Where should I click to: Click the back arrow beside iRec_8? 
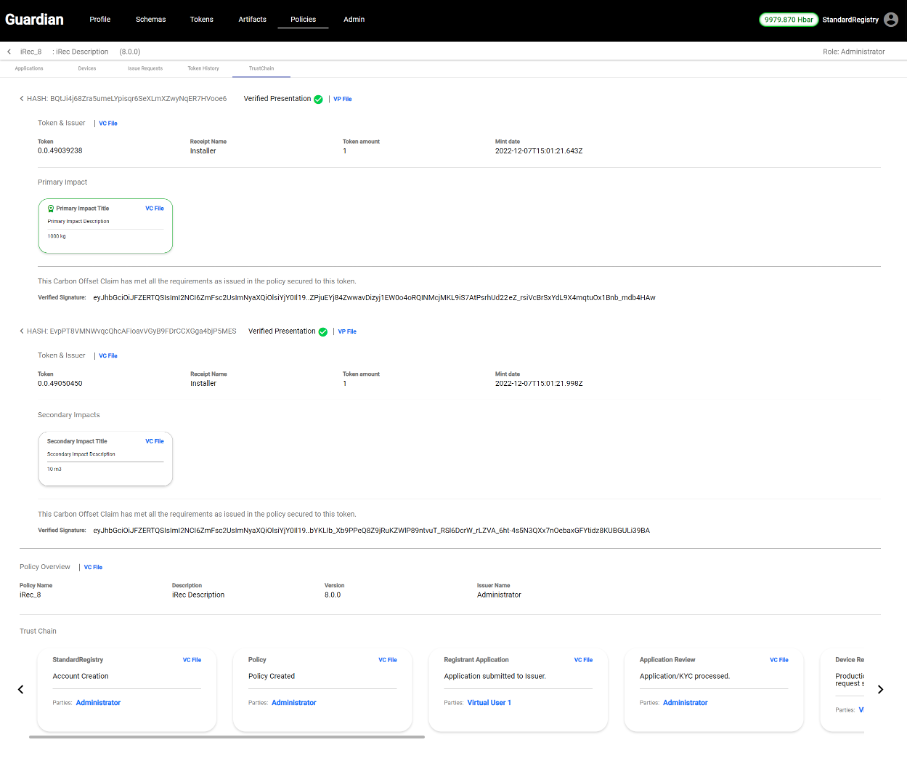click(x=9, y=51)
